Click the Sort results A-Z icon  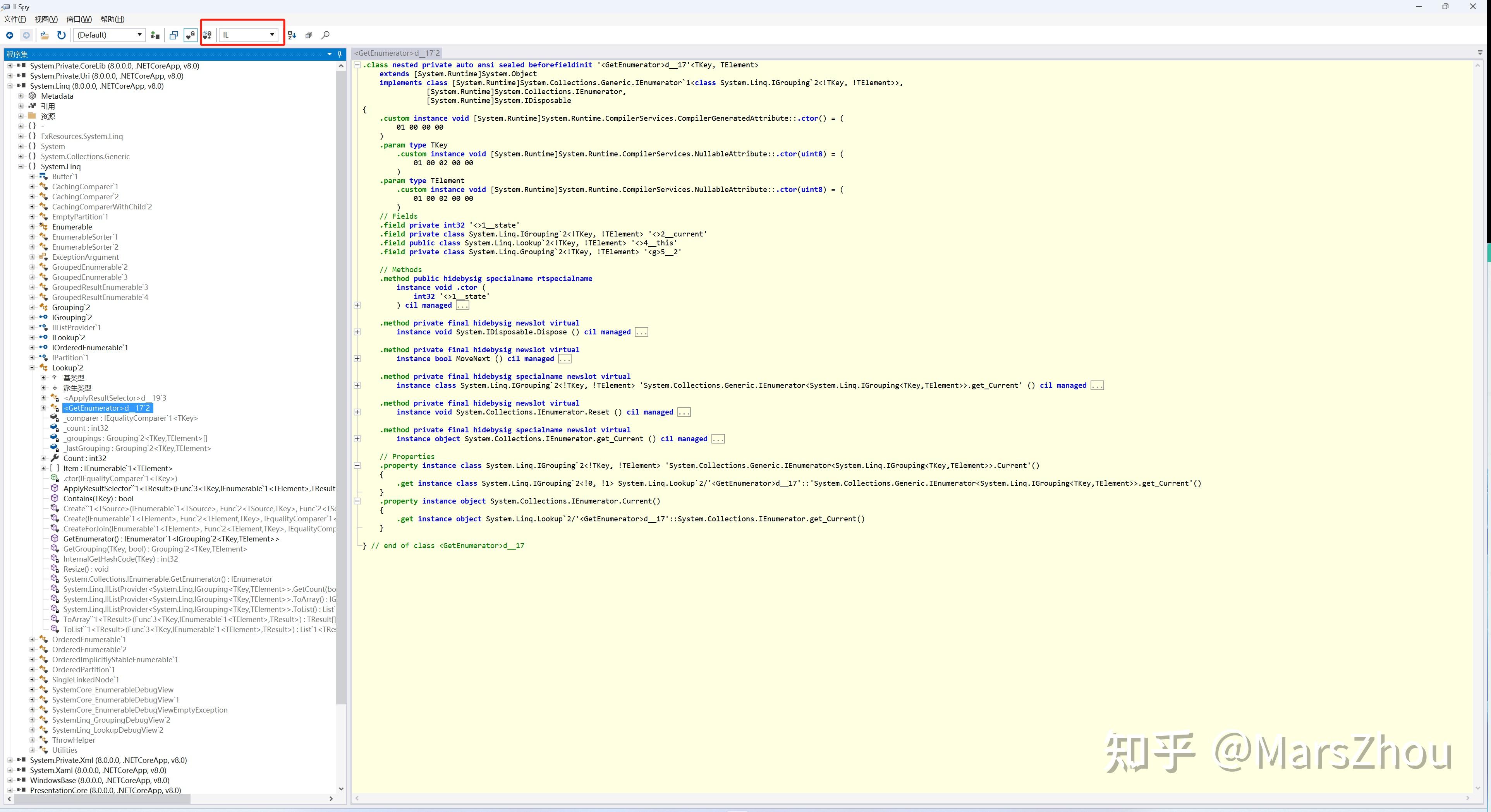[292, 35]
